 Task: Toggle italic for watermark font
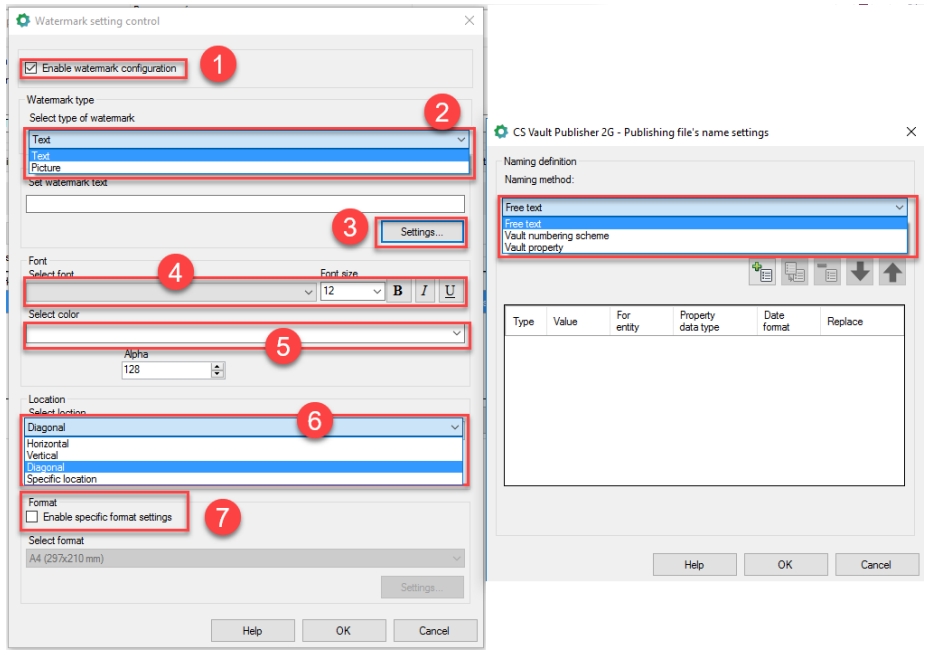pyautogui.click(x=425, y=291)
